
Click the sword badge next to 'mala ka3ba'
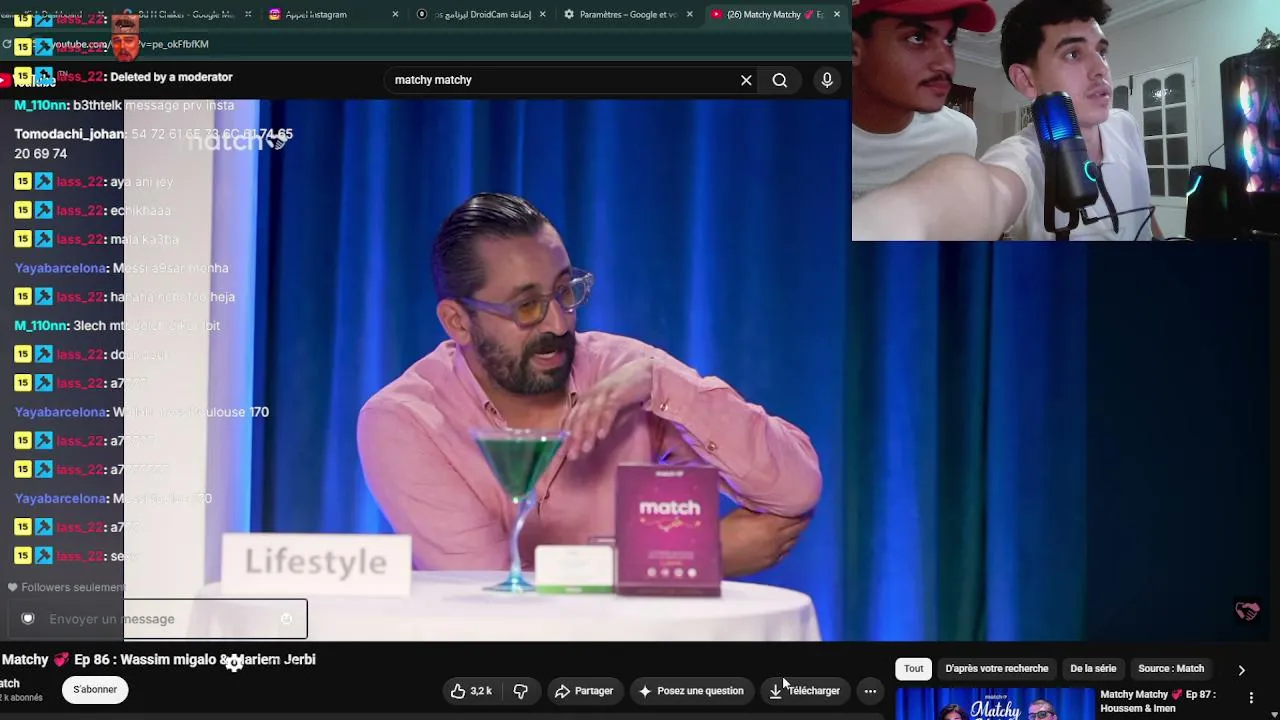click(x=44, y=240)
